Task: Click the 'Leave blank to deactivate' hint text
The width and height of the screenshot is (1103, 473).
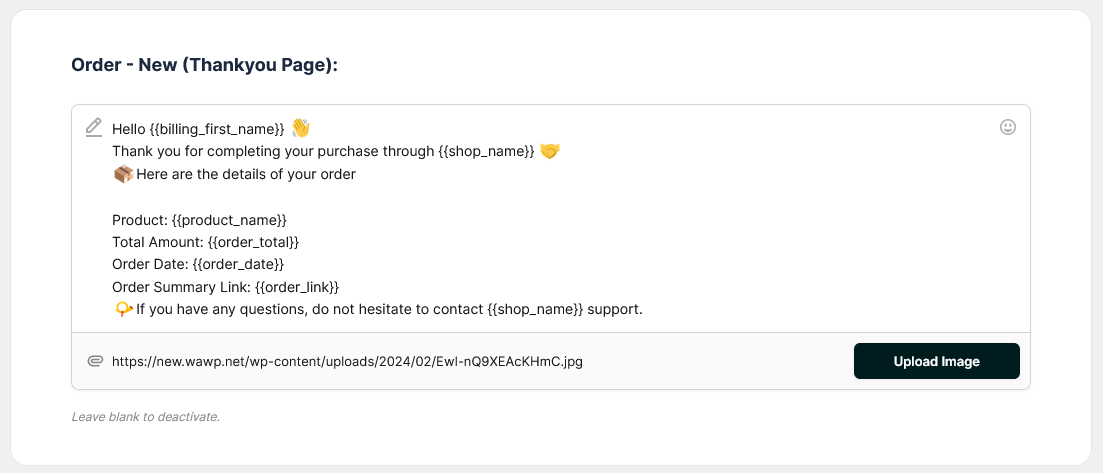Action: [x=145, y=416]
